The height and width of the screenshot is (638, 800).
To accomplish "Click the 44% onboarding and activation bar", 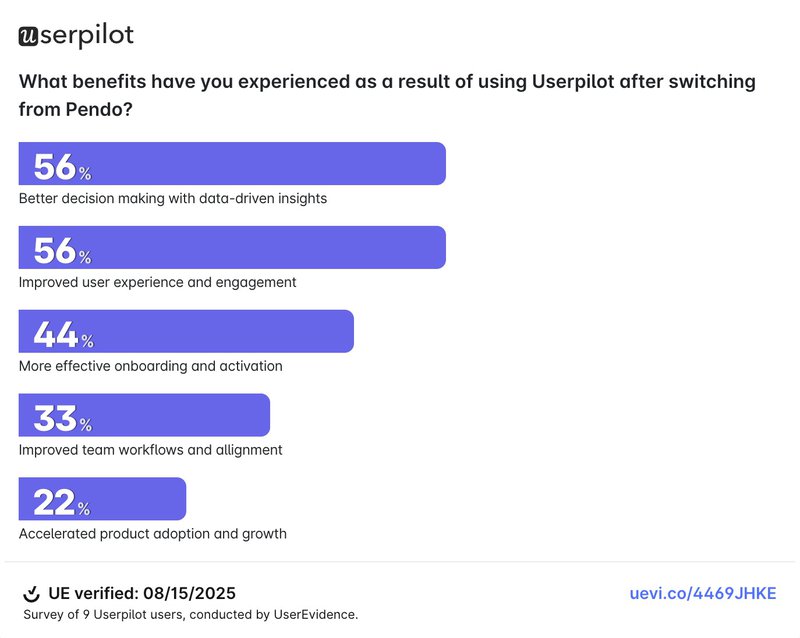I will click(187, 332).
